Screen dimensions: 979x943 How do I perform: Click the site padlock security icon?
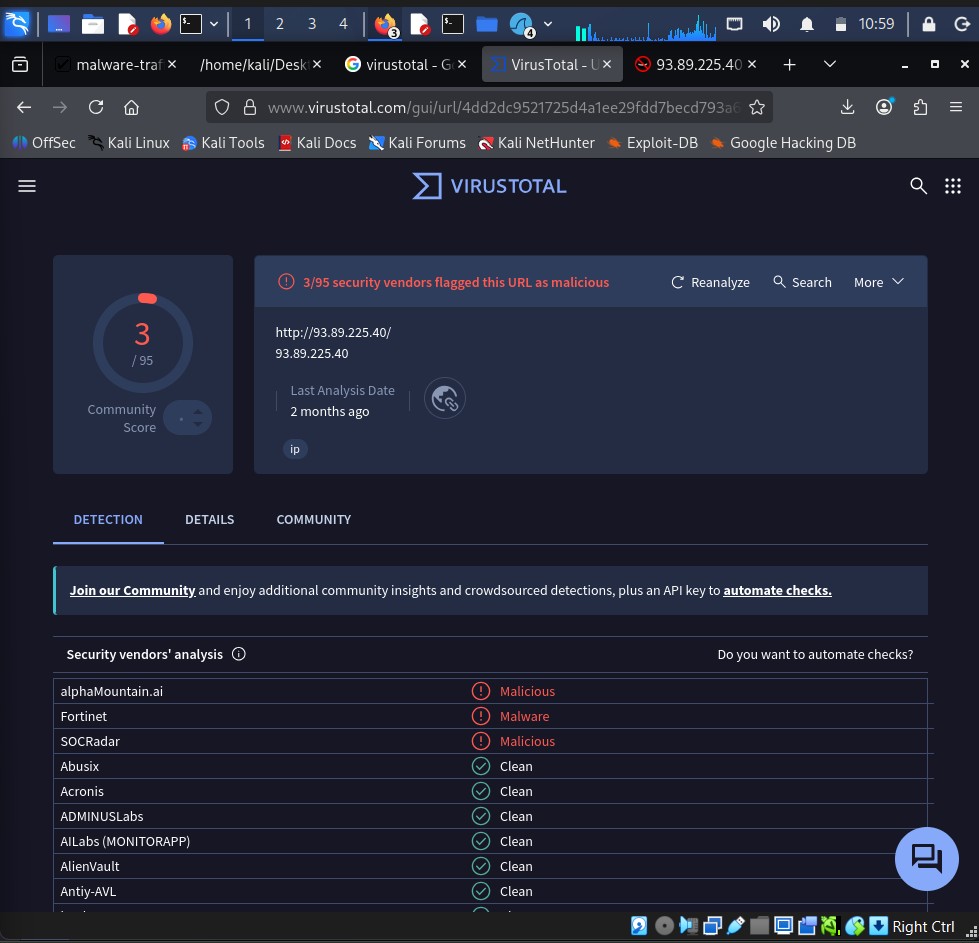click(x=250, y=107)
